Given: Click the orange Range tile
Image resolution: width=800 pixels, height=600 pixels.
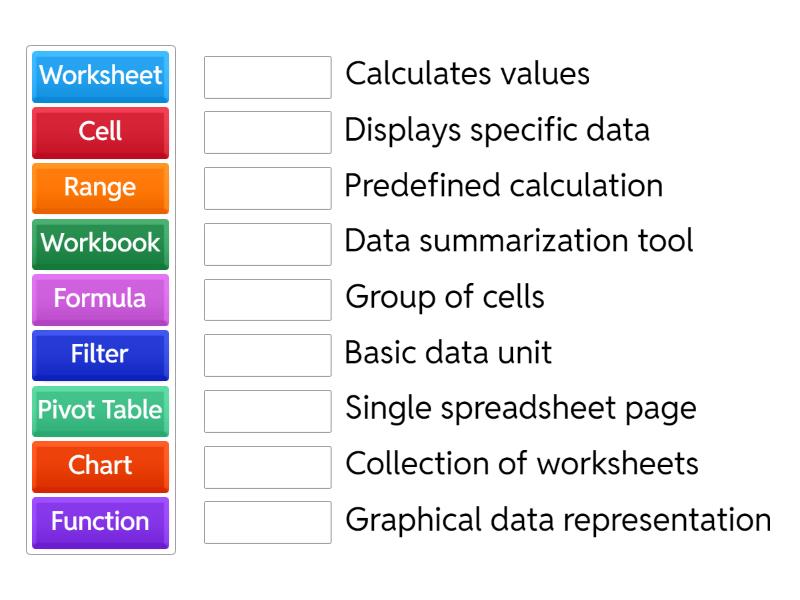Looking at the screenshot, I should [100, 188].
